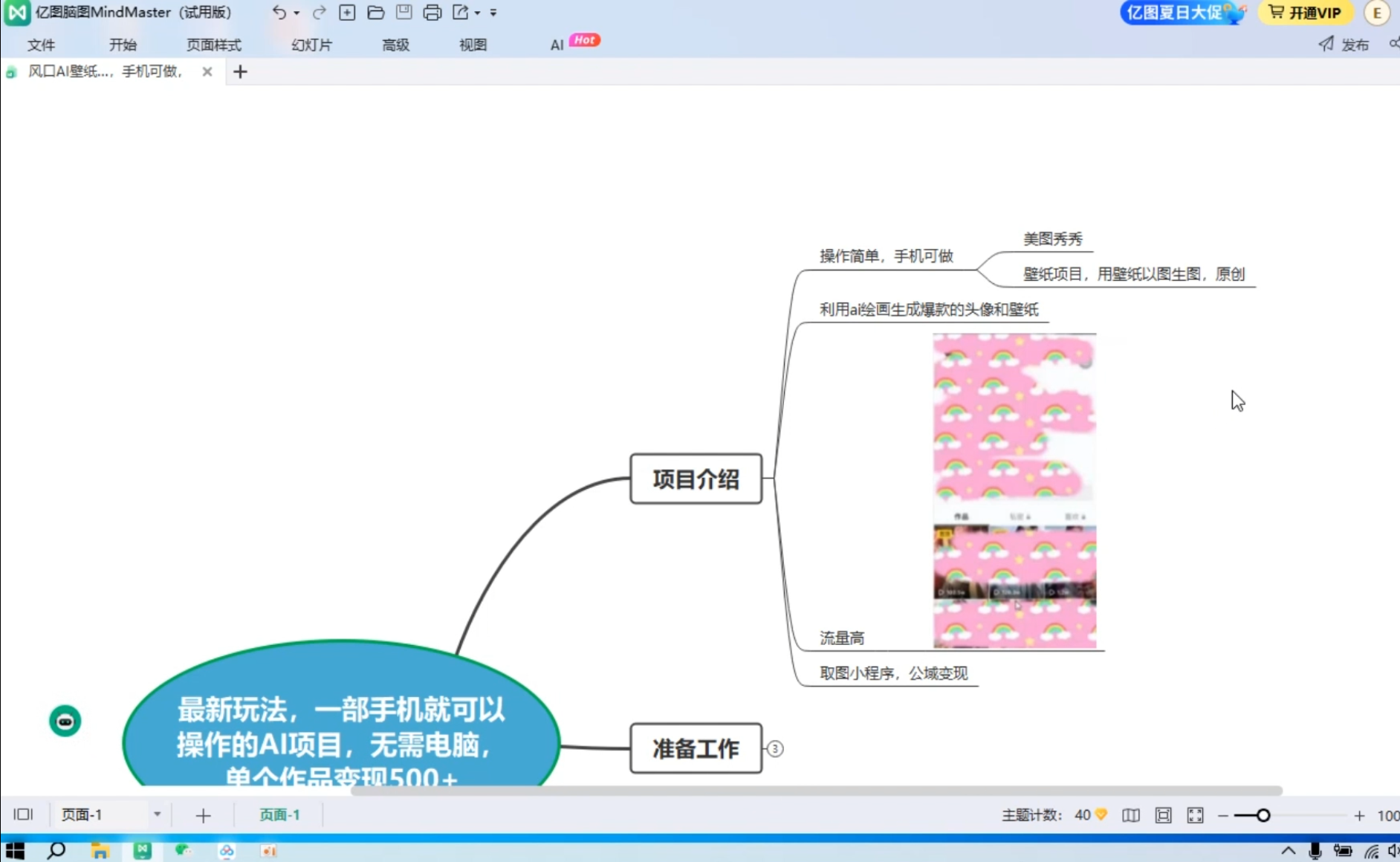Click the 开通VIP button
Screen dimensions: 1400x862
1305,13
